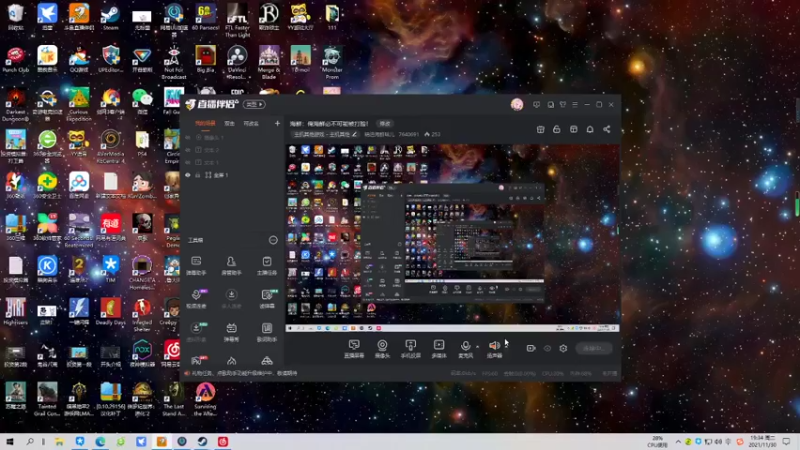Open notifications via the bell icon
The image size is (800, 450).
click(590, 130)
